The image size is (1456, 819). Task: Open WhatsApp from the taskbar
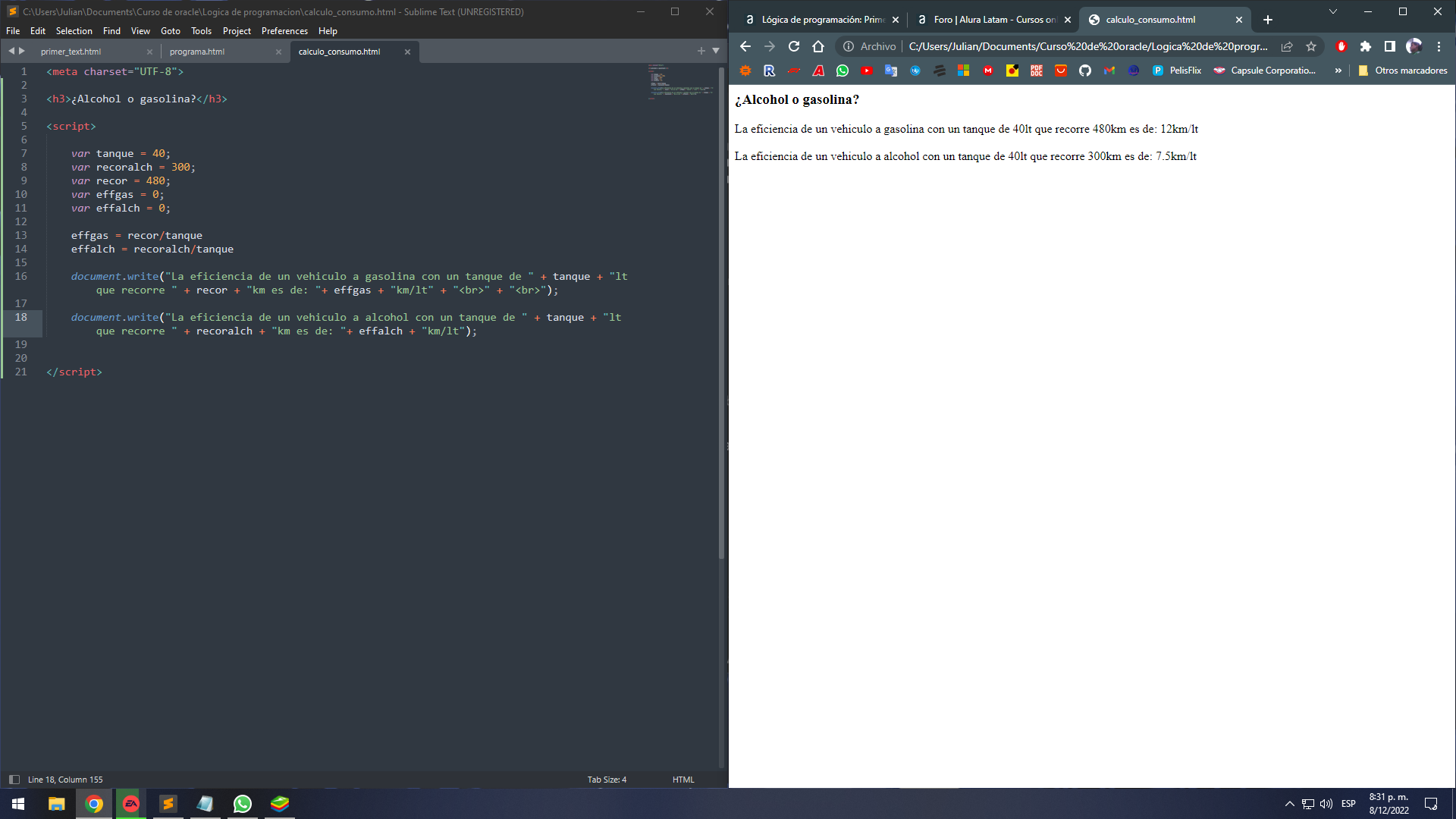pyautogui.click(x=243, y=804)
